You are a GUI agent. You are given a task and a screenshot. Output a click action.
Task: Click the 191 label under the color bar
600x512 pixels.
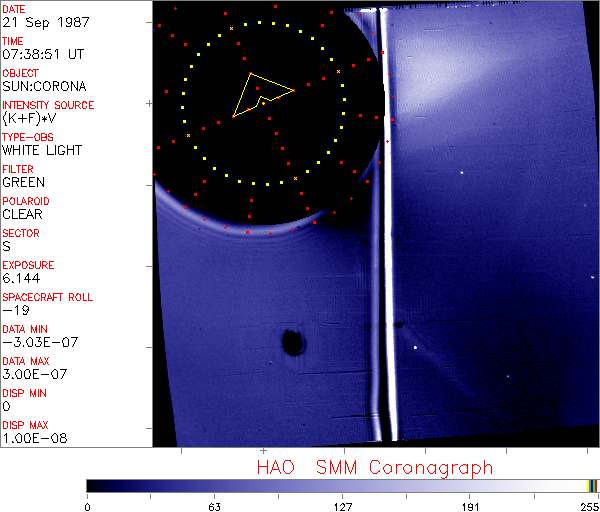click(470, 507)
